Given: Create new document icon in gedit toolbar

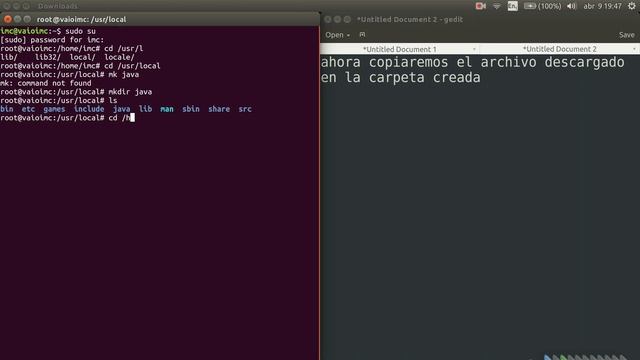Looking at the screenshot, I should pos(362,35).
